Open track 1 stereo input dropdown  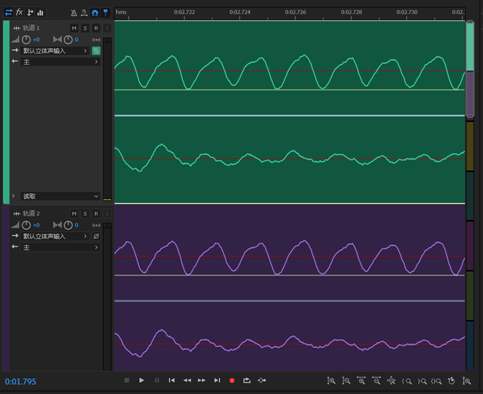pos(55,51)
